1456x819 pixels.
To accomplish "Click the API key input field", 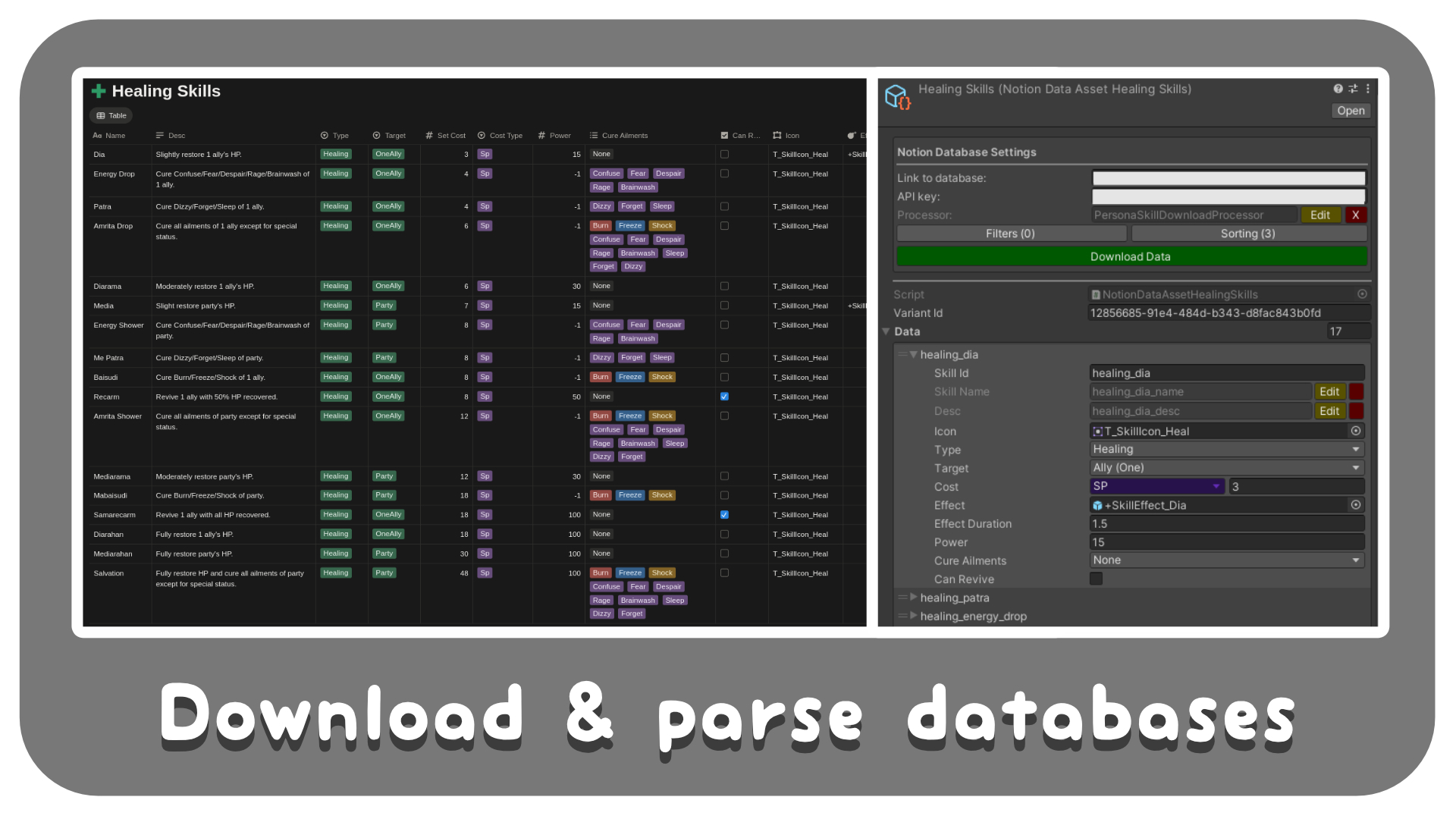I will click(1228, 196).
